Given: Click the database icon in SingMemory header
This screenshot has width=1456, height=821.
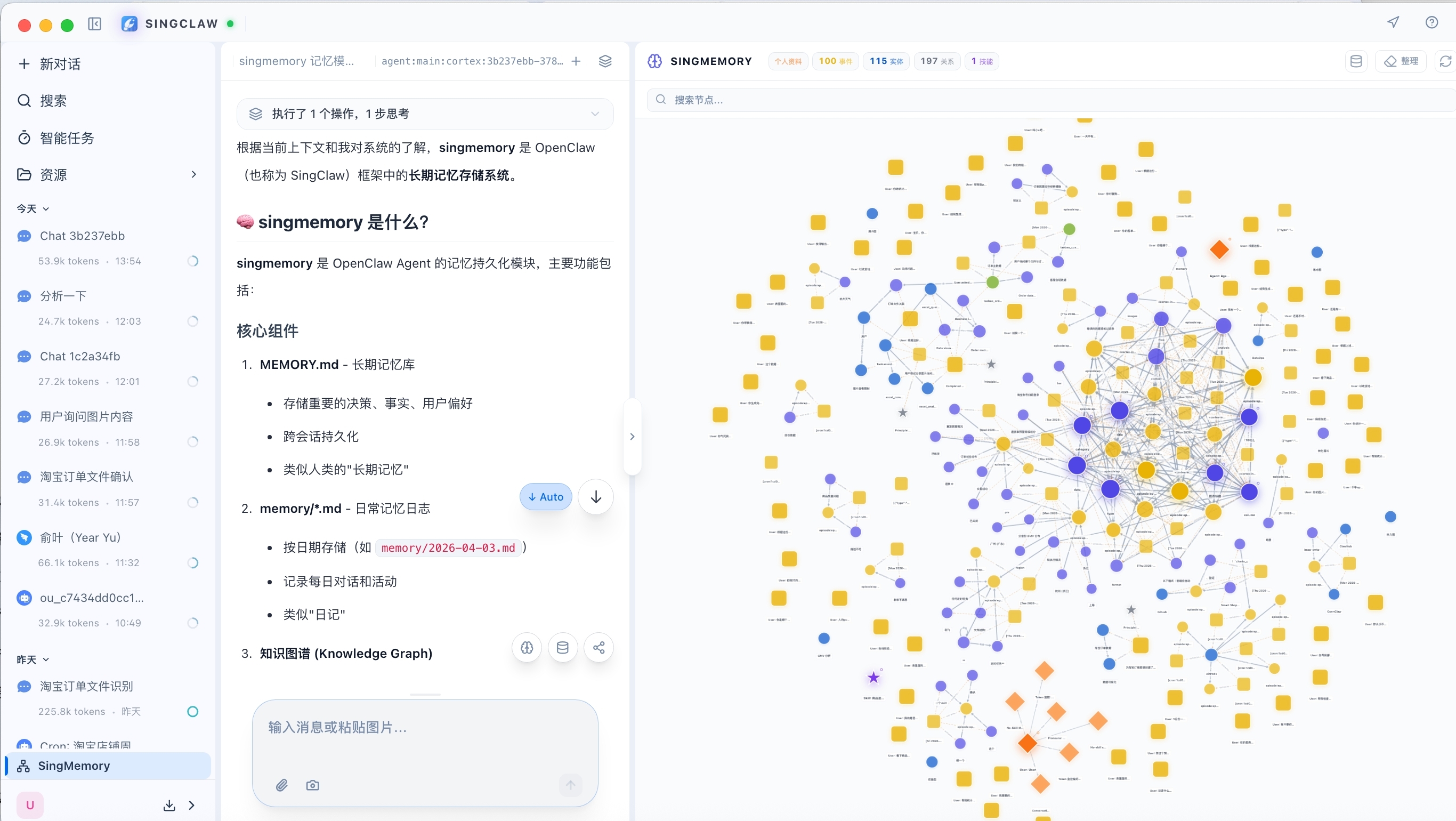Looking at the screenshot, I should point(1355,61).
